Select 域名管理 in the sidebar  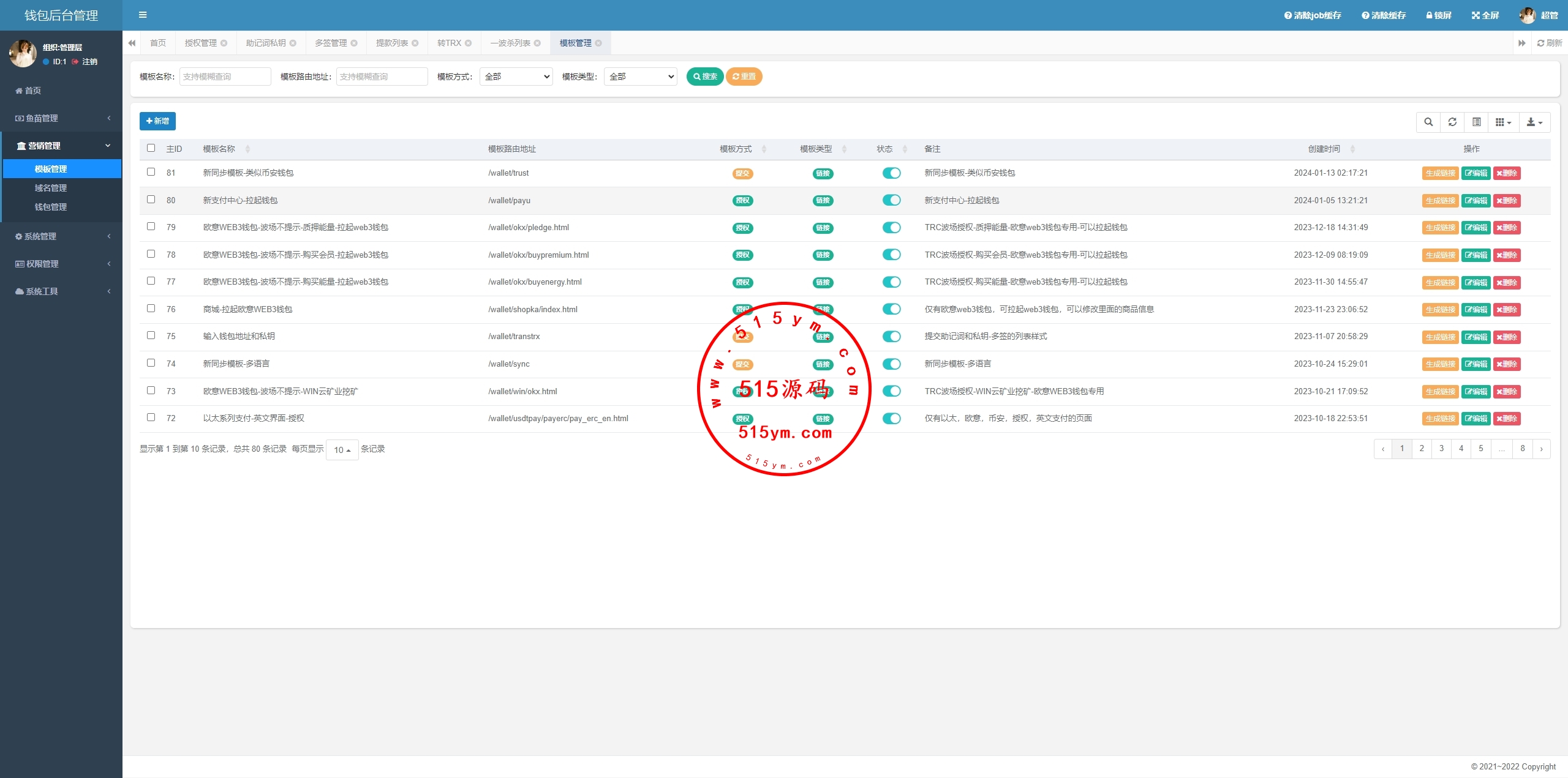[x=51, y=188]
